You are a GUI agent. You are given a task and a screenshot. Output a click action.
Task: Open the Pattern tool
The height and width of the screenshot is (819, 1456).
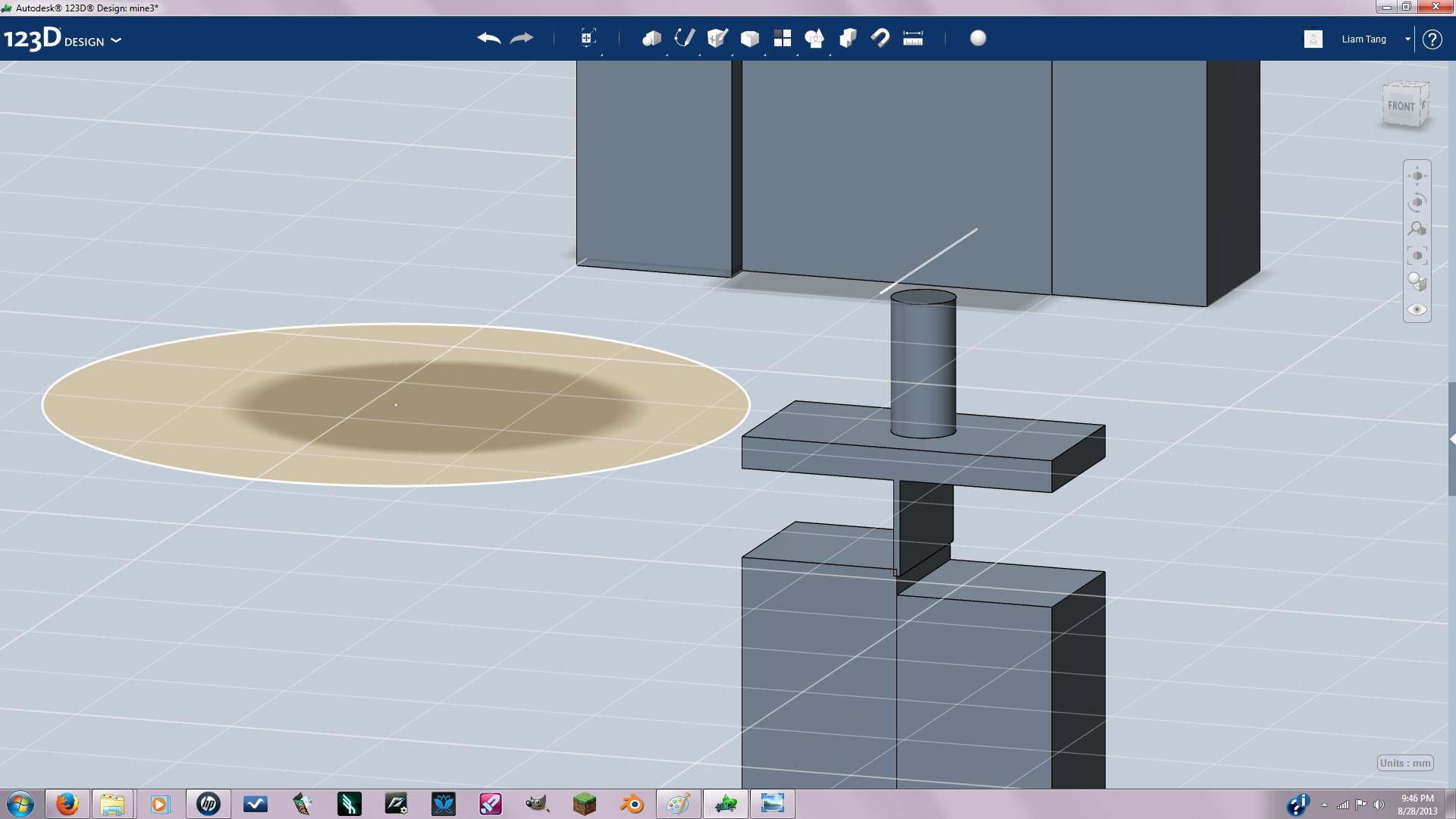(x=782, y=38)
